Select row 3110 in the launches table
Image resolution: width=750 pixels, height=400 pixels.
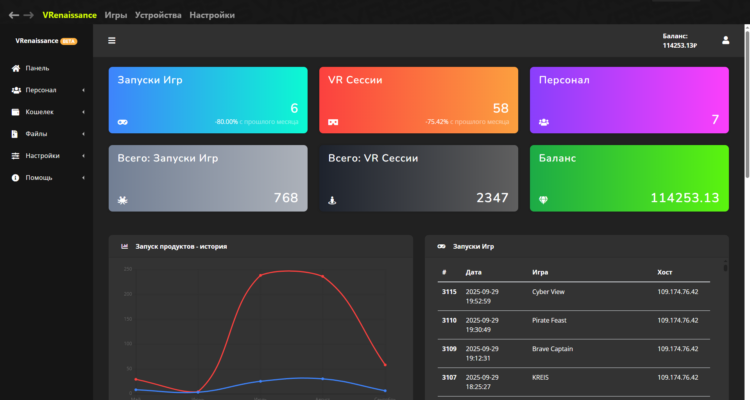click(574, 325)
